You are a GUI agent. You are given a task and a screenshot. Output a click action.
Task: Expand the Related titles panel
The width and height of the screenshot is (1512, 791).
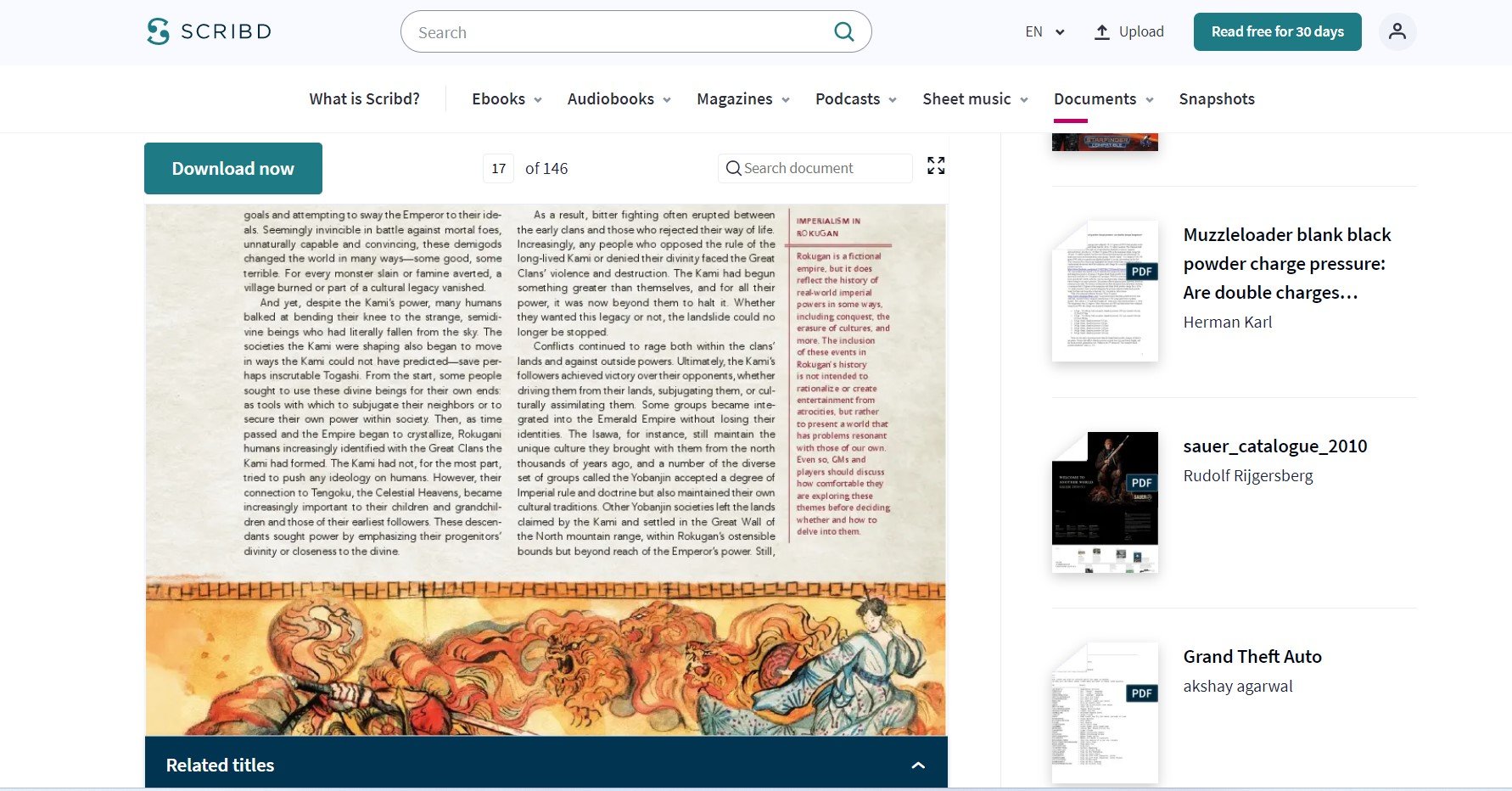click(x=917, y=765)
